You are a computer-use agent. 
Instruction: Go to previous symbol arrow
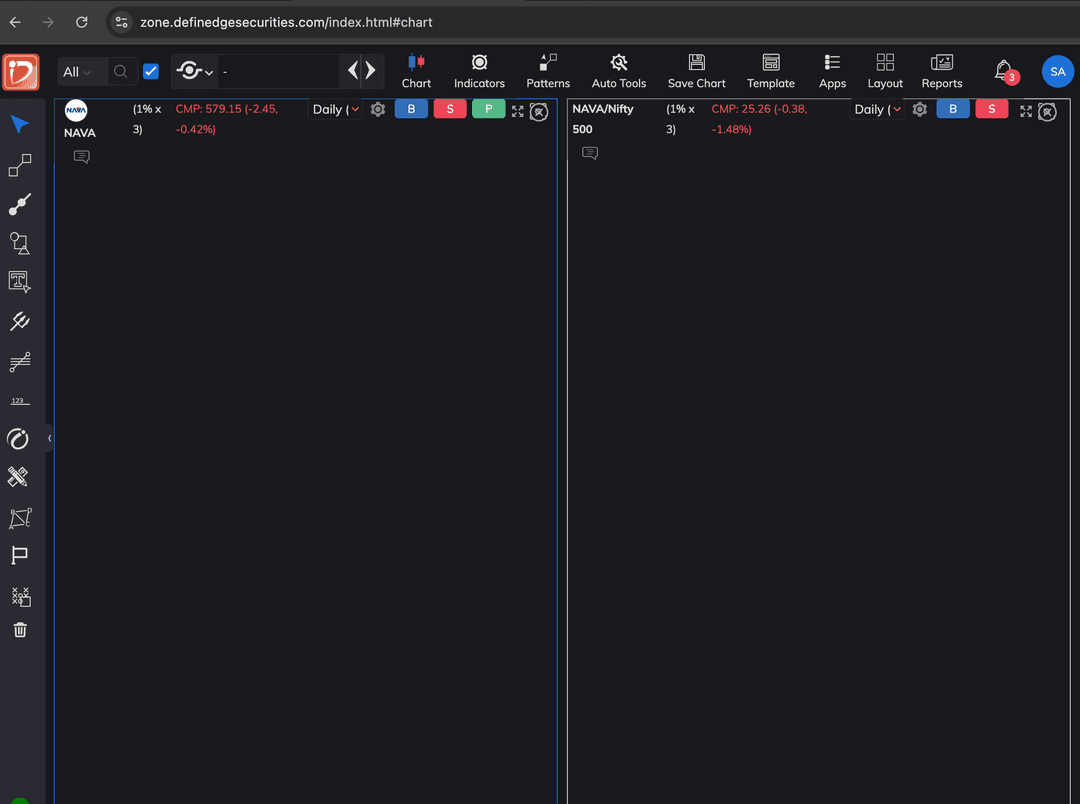(353, 70)
